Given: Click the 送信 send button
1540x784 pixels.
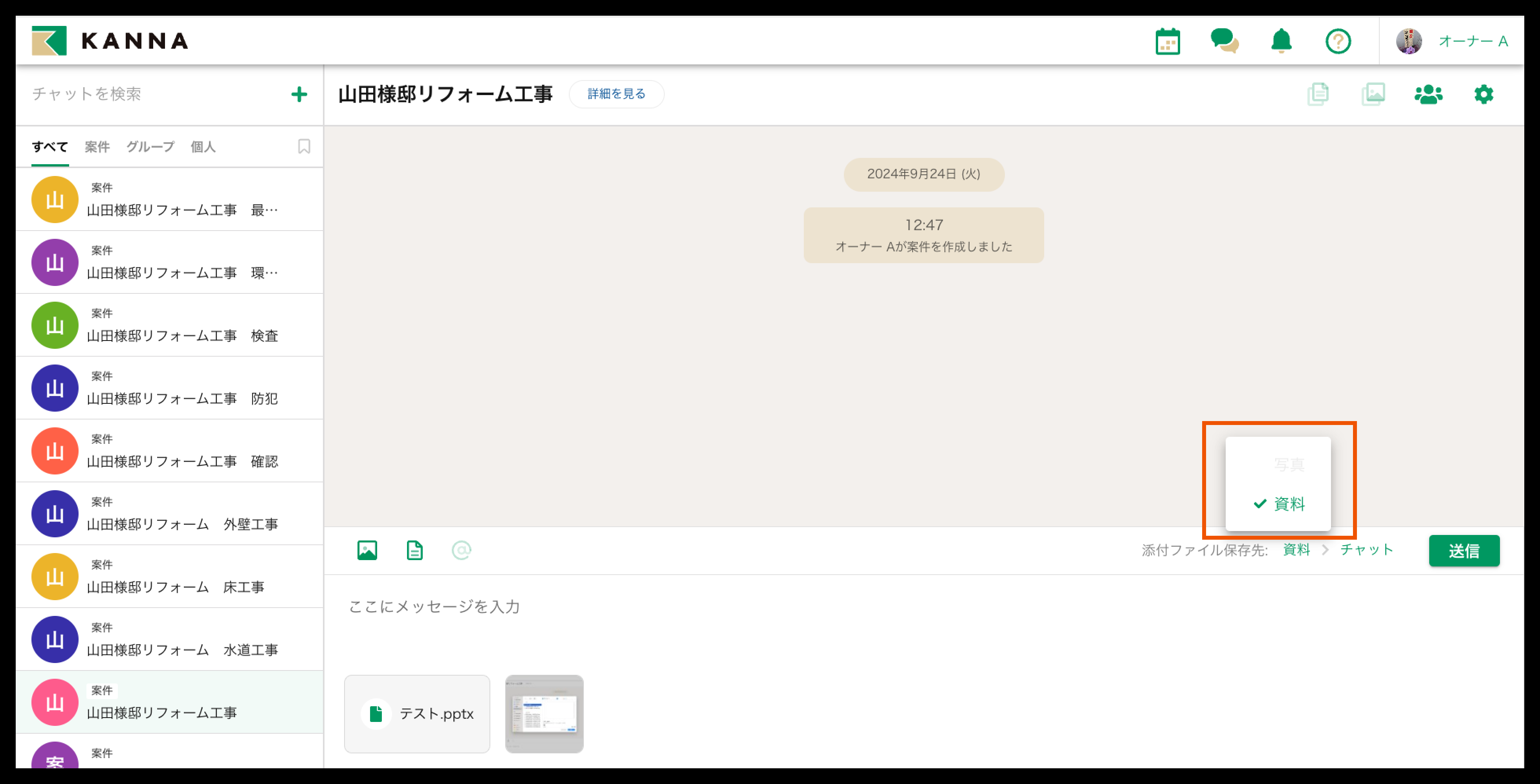Looking at the screenshot, I should [x=1463, y=550].
